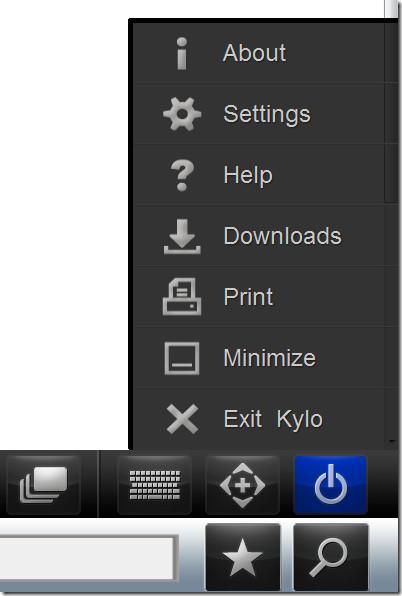The image size is (402, 596).
Task: Activate the zoom and pan tool
Action: 242,485
